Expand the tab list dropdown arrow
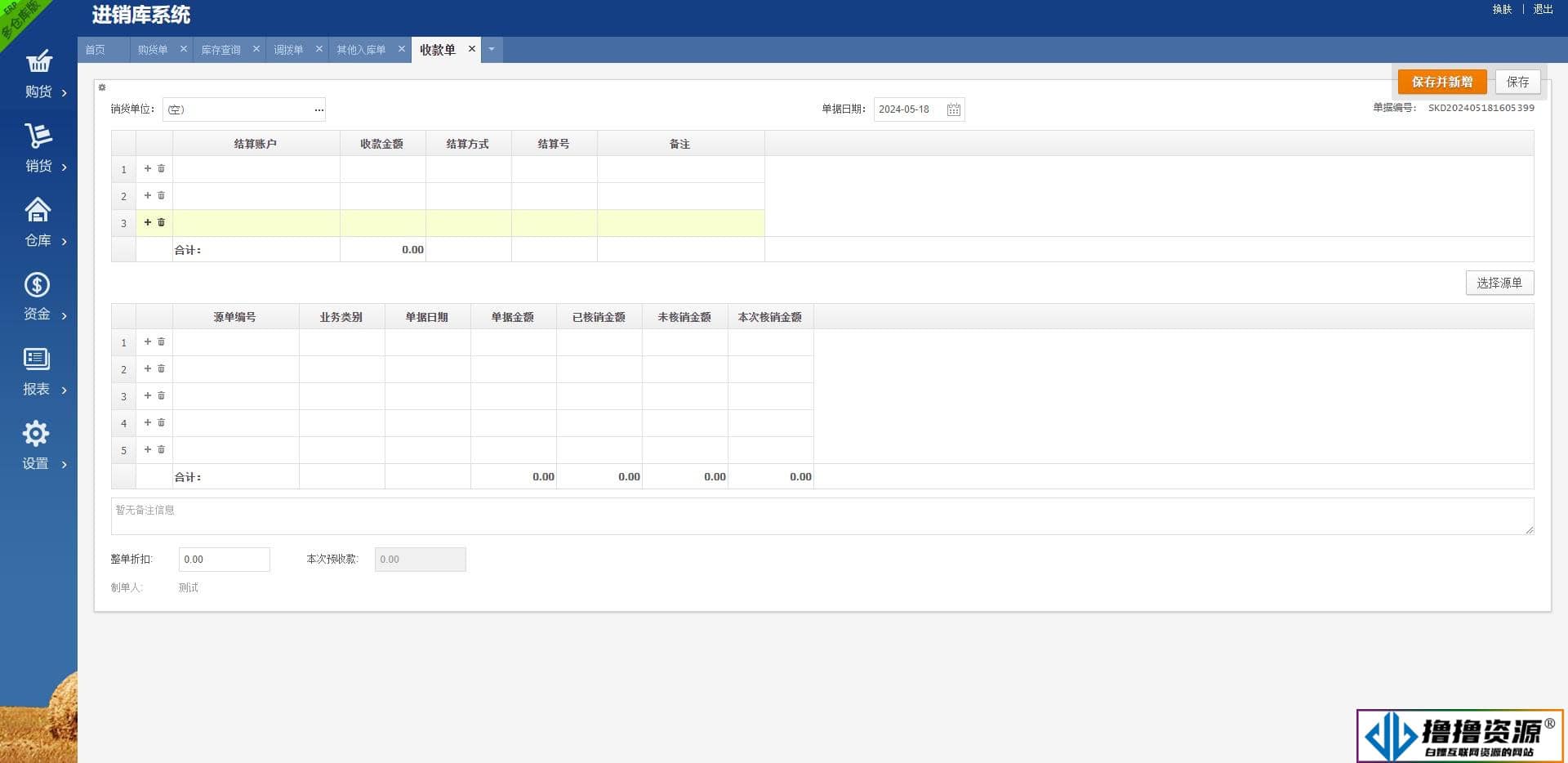This screenshot has height=763, width=1568. coord(492,49)
